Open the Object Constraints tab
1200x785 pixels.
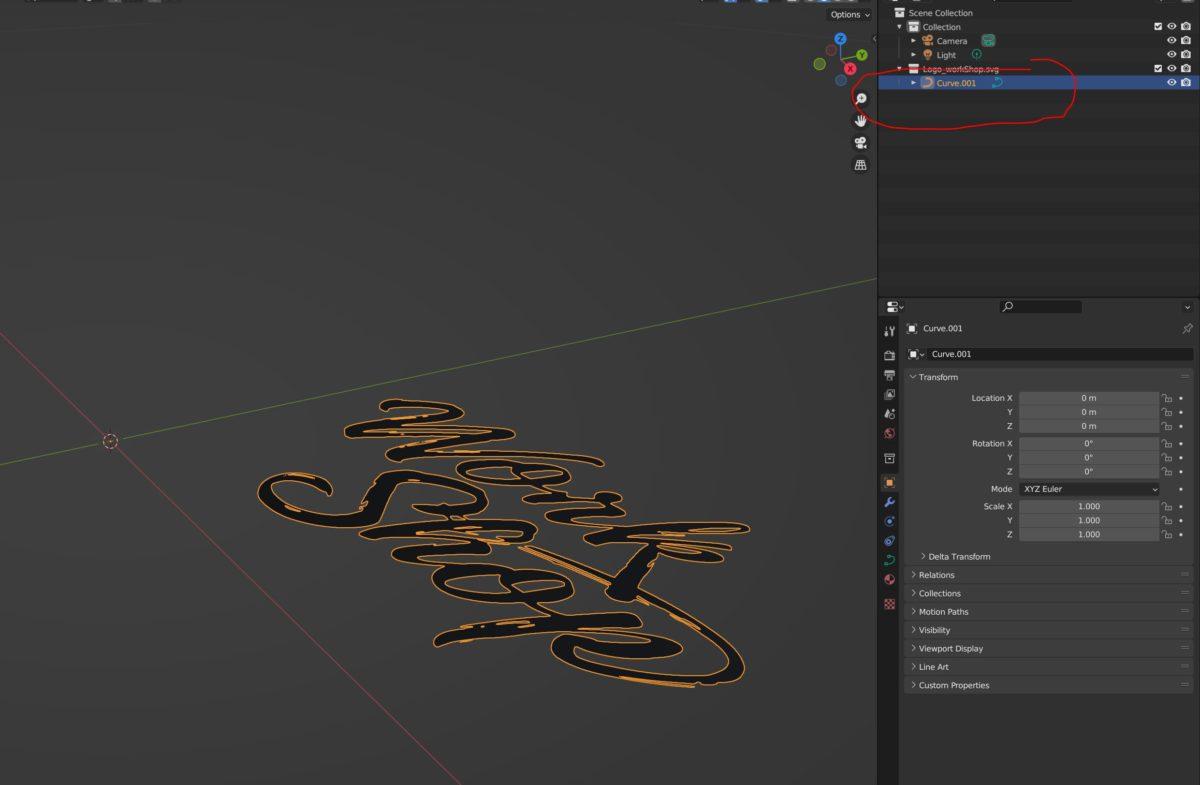[x=889, y=541]
